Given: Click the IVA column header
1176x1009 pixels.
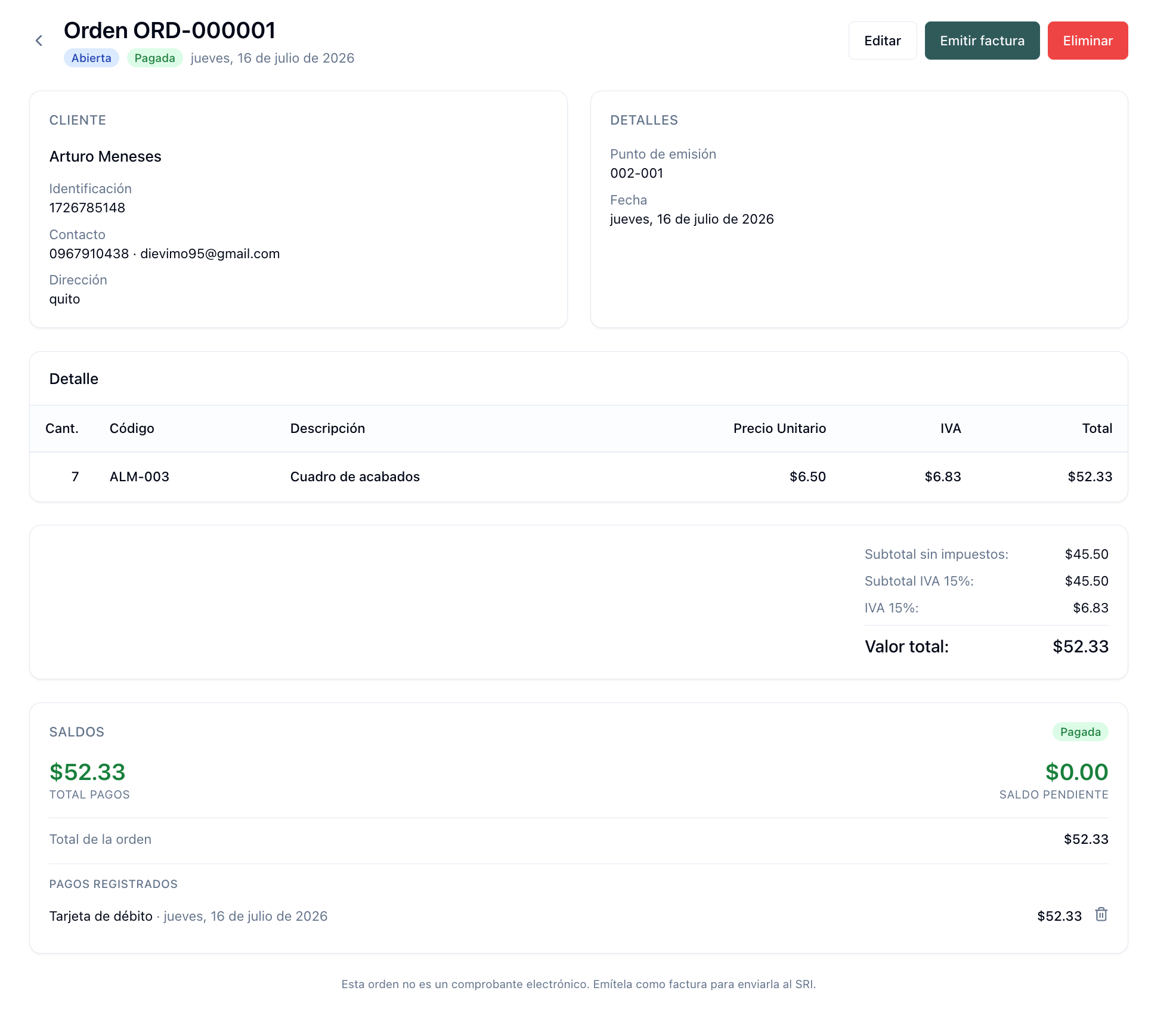Looking at the screenshot, I should (x=951, y=428).
